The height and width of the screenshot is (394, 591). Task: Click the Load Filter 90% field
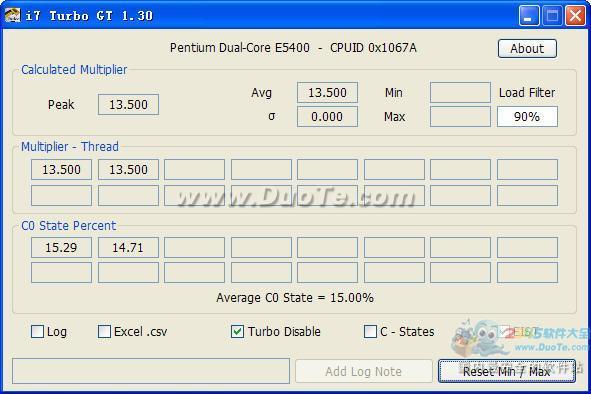pos(527,117)
